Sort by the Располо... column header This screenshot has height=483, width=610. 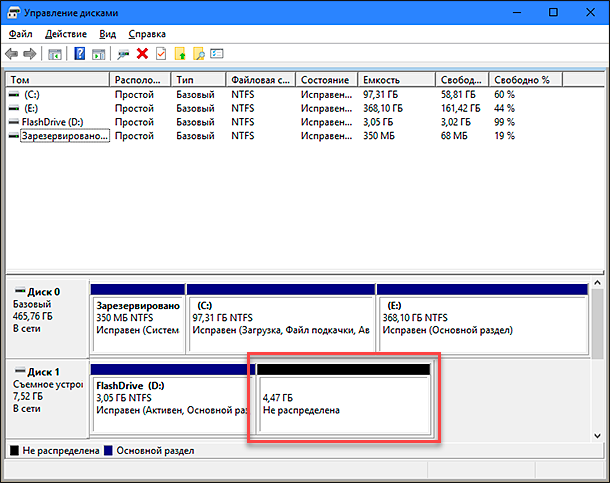pyautogui.click(x=140, y=80)
